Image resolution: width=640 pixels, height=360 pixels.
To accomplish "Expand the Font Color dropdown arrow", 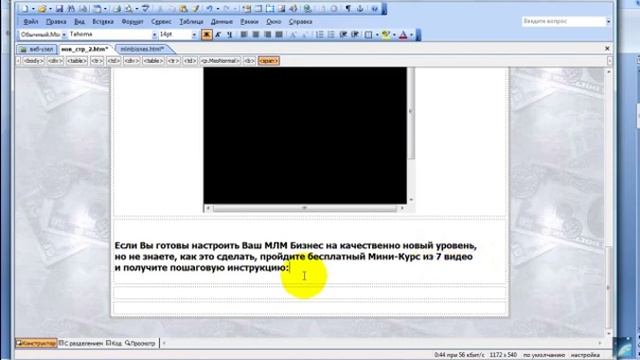I will (411, 35).
